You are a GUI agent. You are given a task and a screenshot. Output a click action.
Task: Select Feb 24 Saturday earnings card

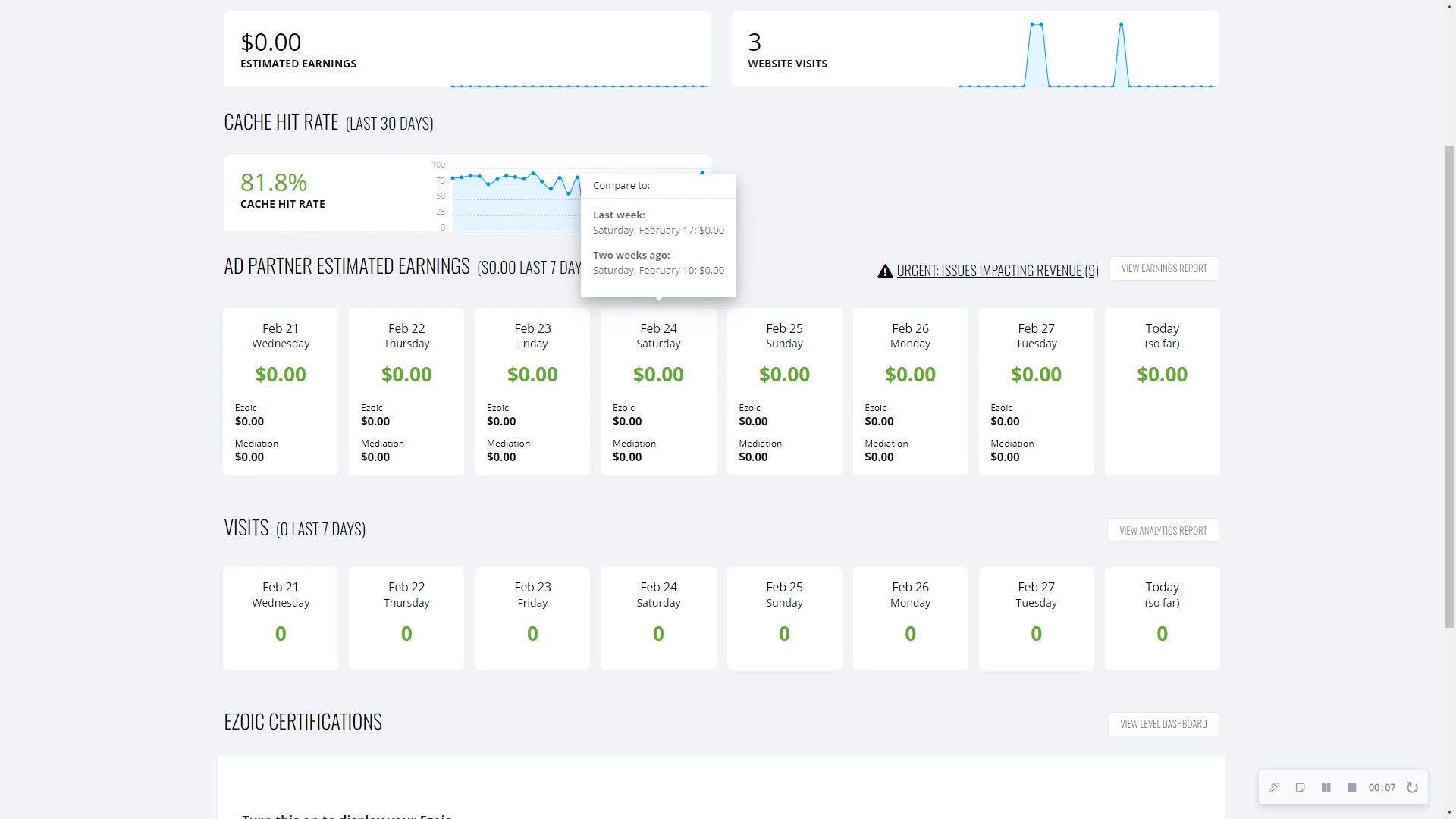pos(658,391)
